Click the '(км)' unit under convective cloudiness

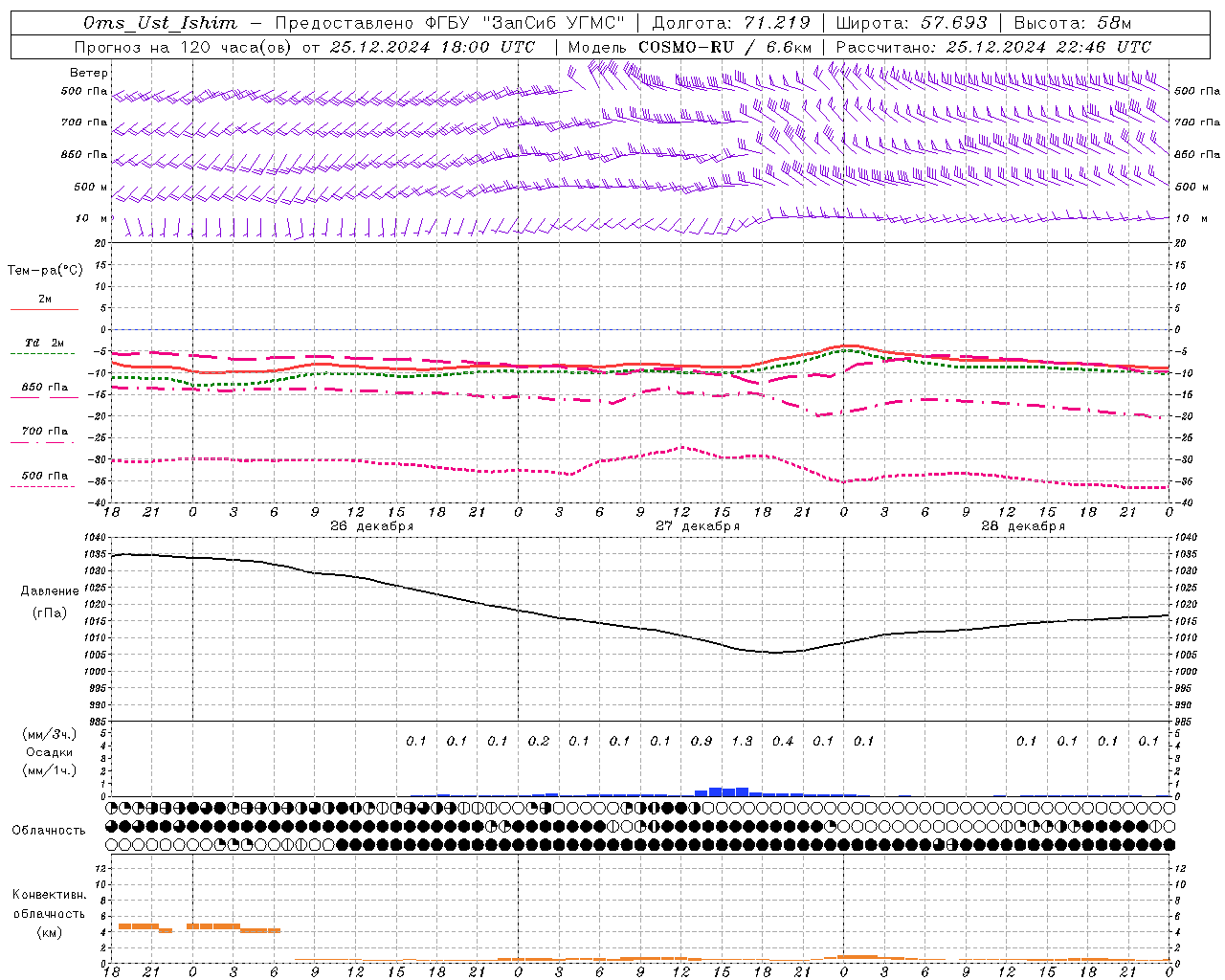click(x=50, y=932)
